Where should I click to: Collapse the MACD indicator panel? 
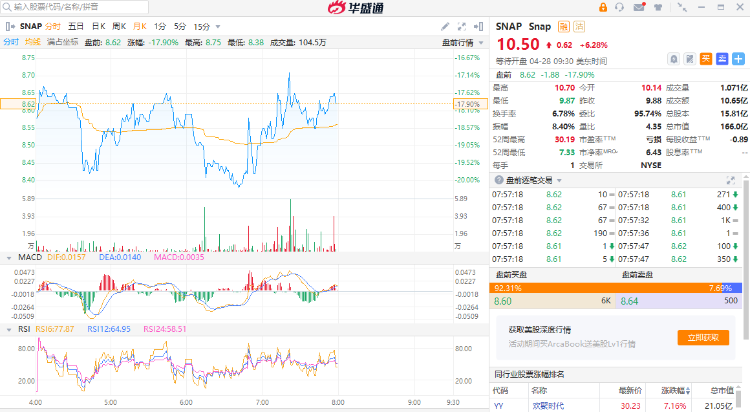pyautogui.click(x=9, y=258)
